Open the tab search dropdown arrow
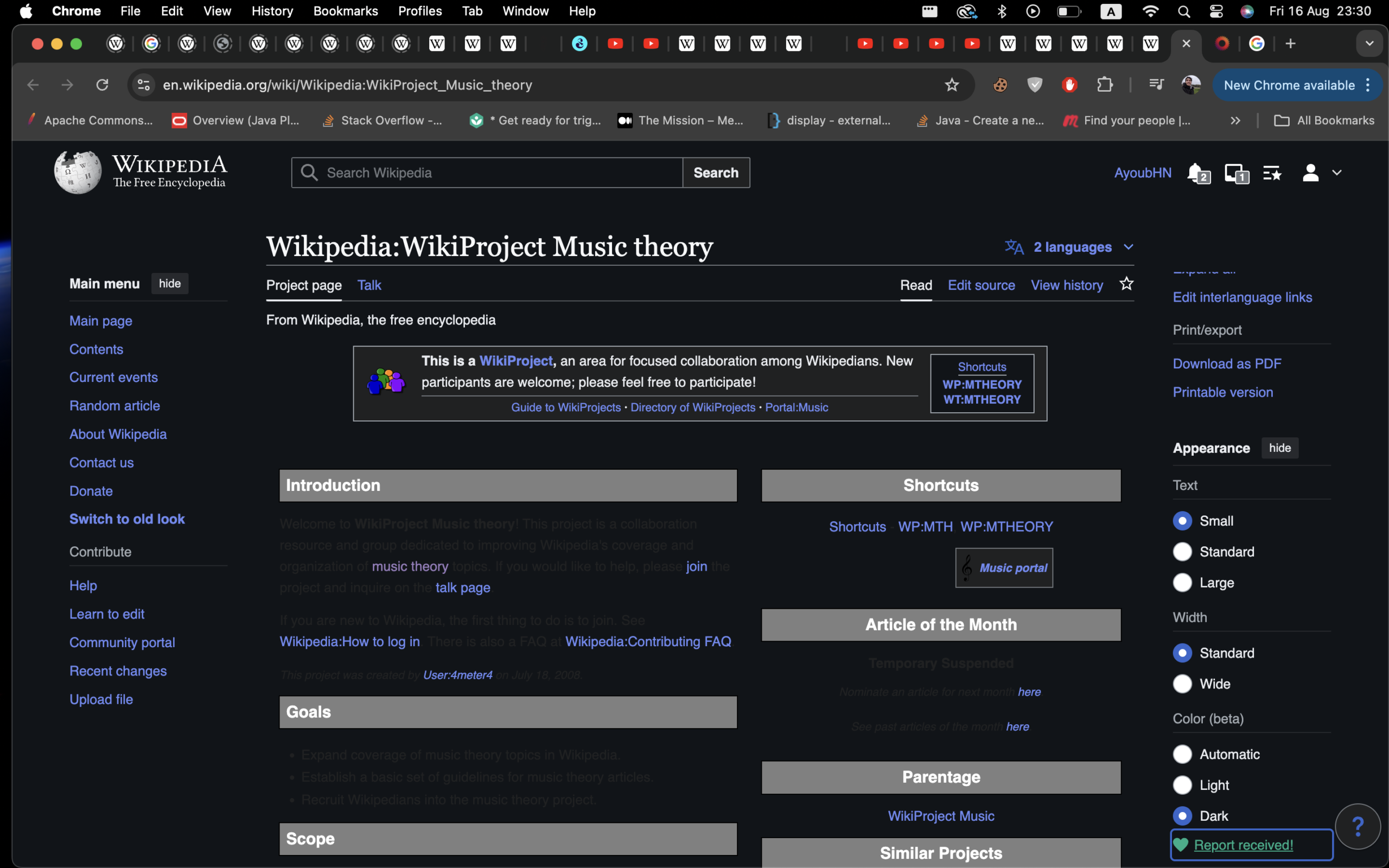The height and width of the screenshot is (868, 1389). tap(1369, 43)
